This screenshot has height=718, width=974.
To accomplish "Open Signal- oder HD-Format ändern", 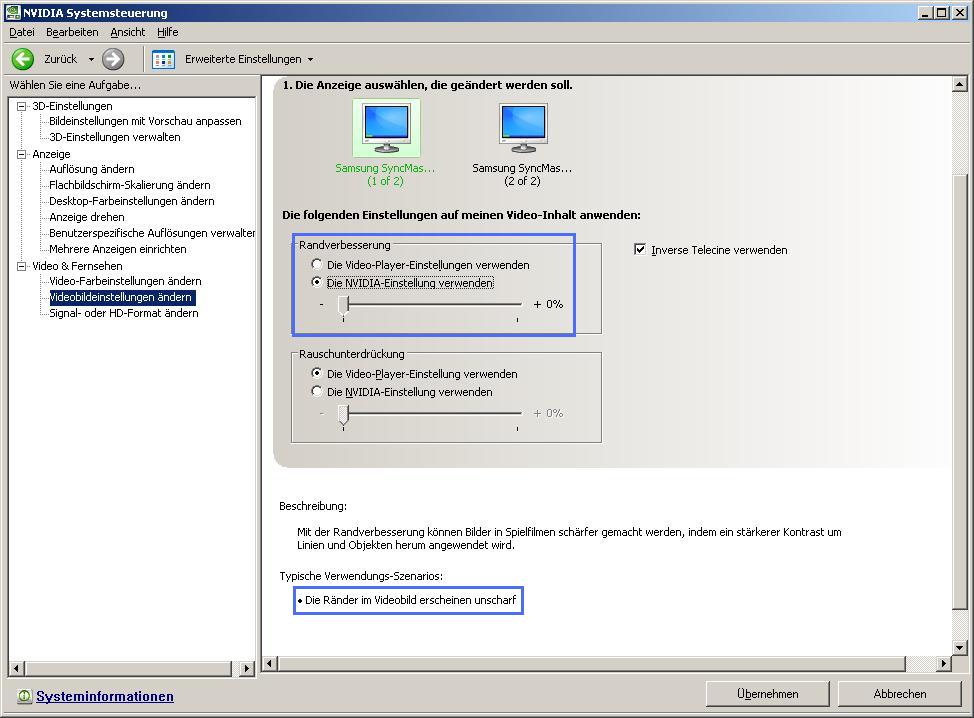I will pos(124,313).
